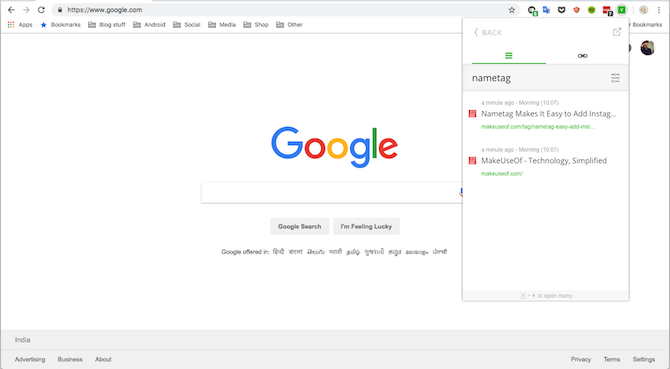Click I'm Feeling Lucky button
Viewport: 670px width, 369px height.
tap(366, 226)
